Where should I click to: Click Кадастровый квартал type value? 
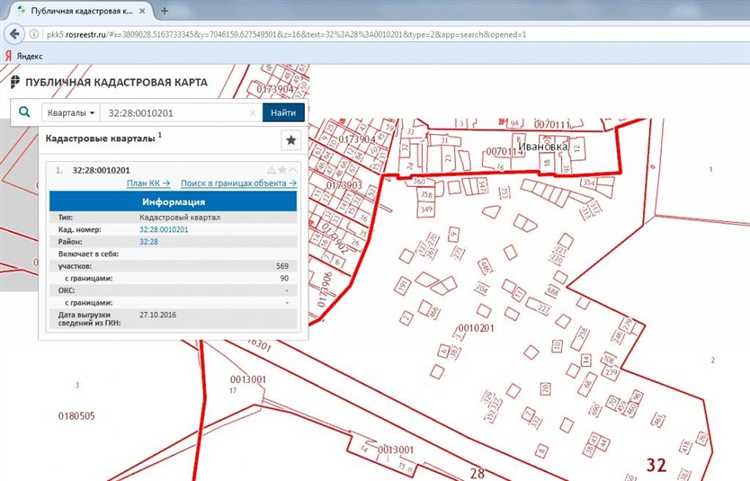pos(180,217)
